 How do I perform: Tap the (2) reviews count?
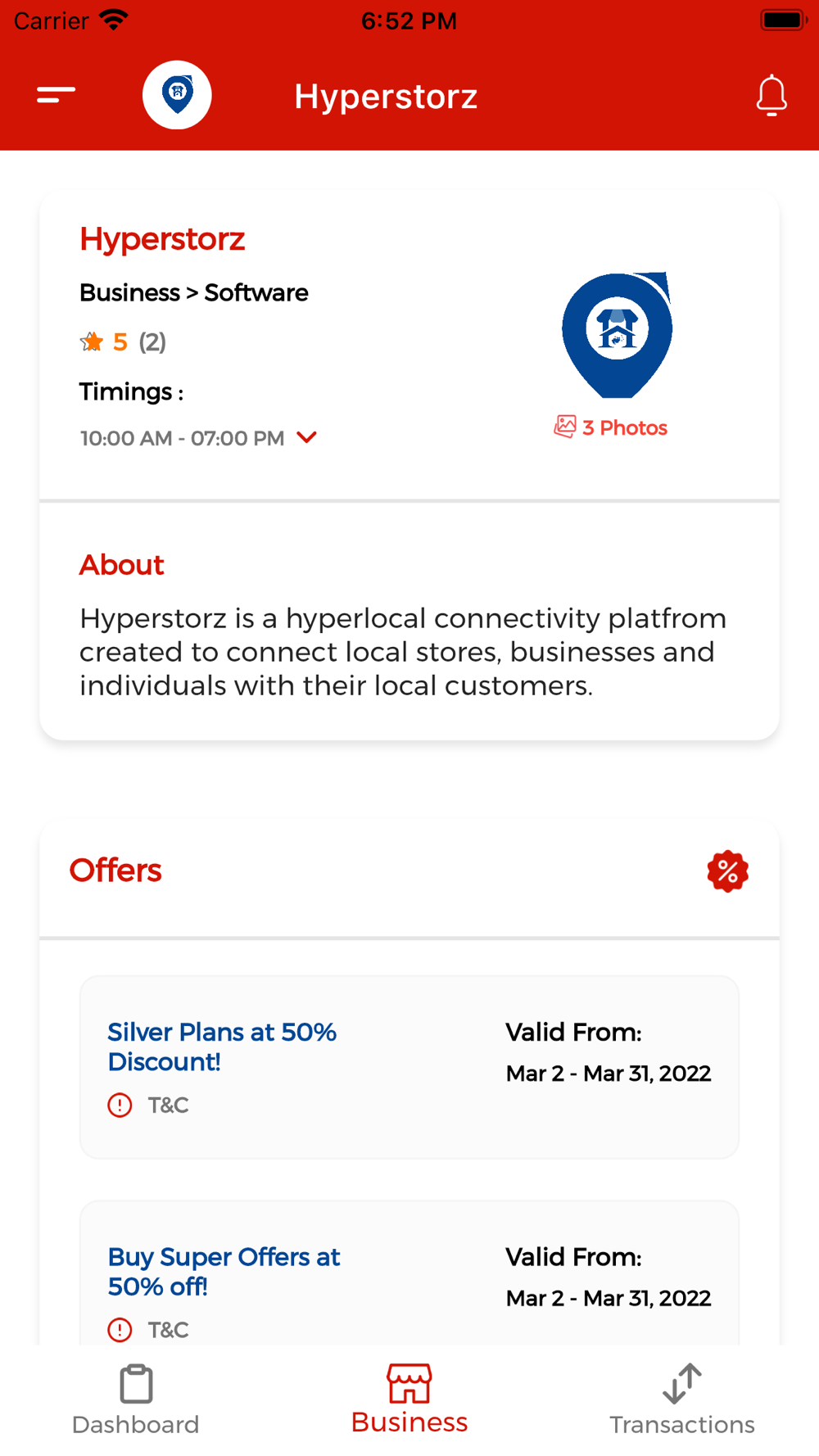(152, 341)
